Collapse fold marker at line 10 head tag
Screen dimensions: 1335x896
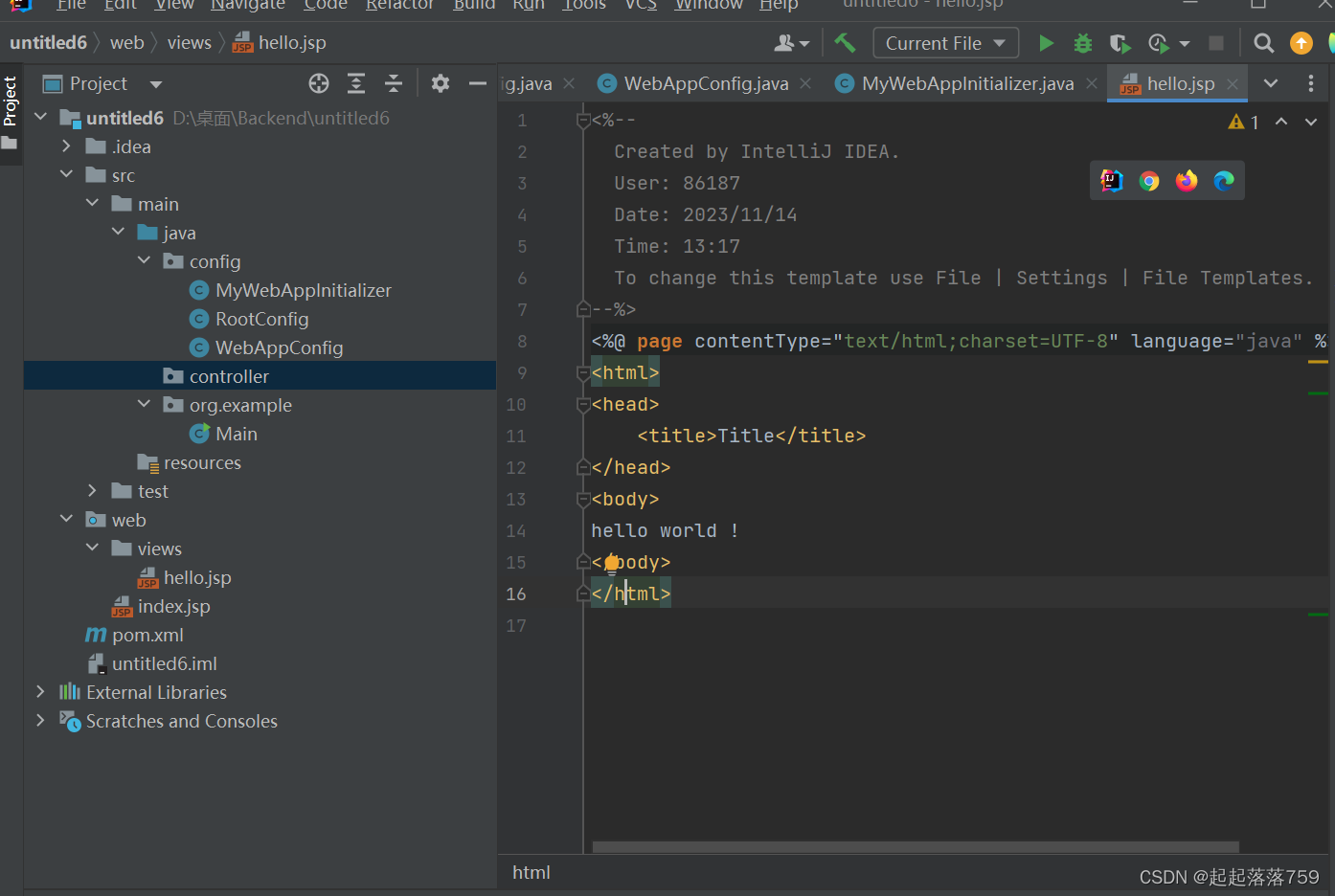coord(583,404)
